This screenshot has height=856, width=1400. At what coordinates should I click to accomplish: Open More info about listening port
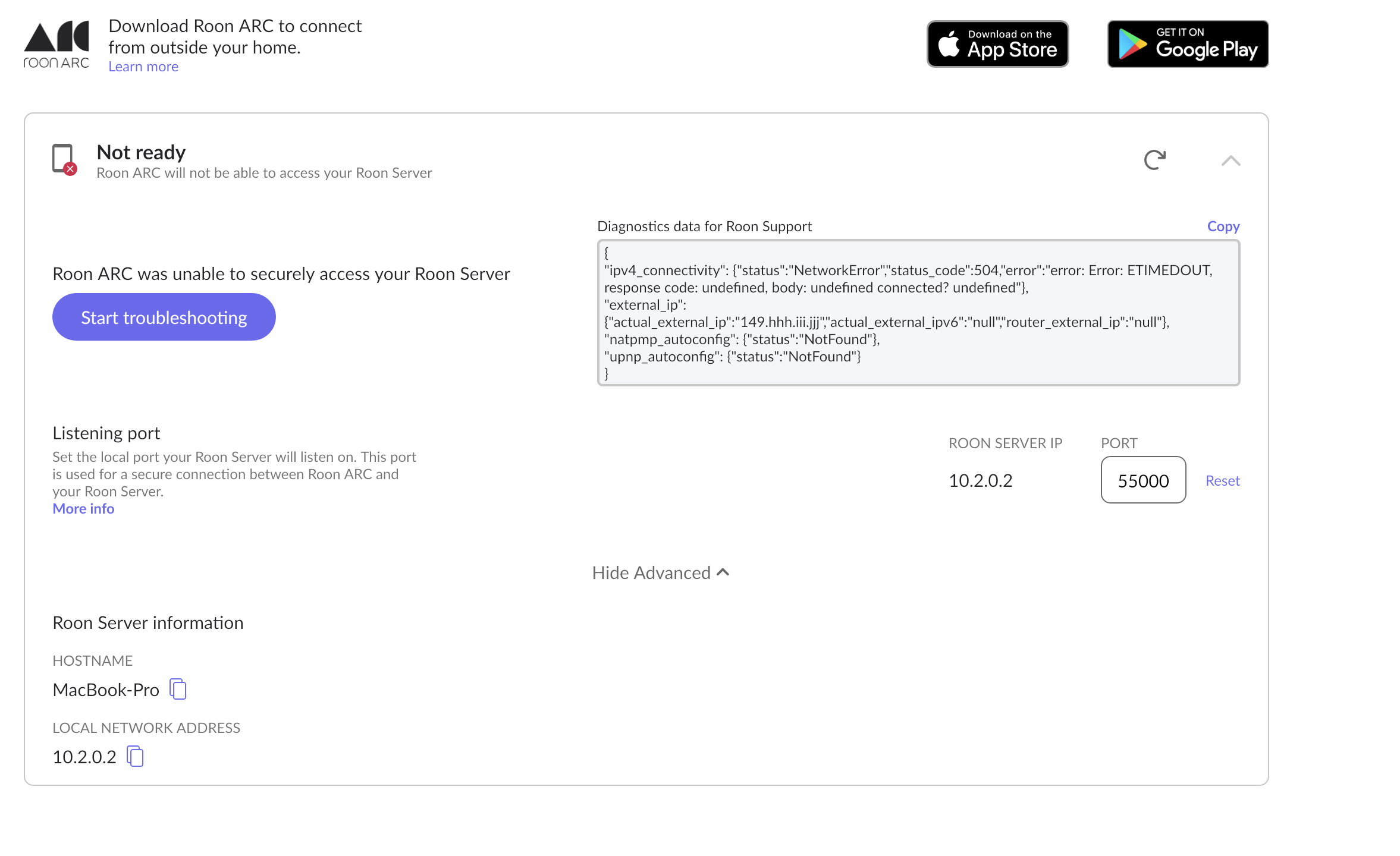[x=83, y=508]
